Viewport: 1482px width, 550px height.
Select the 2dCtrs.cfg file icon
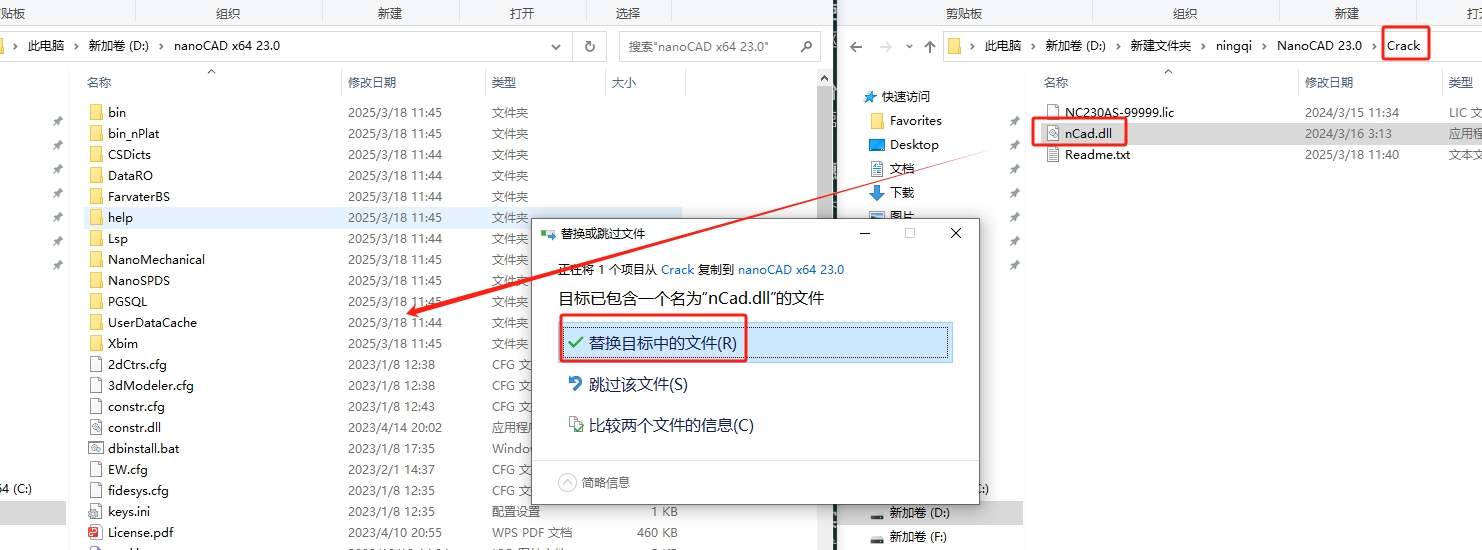96,364
